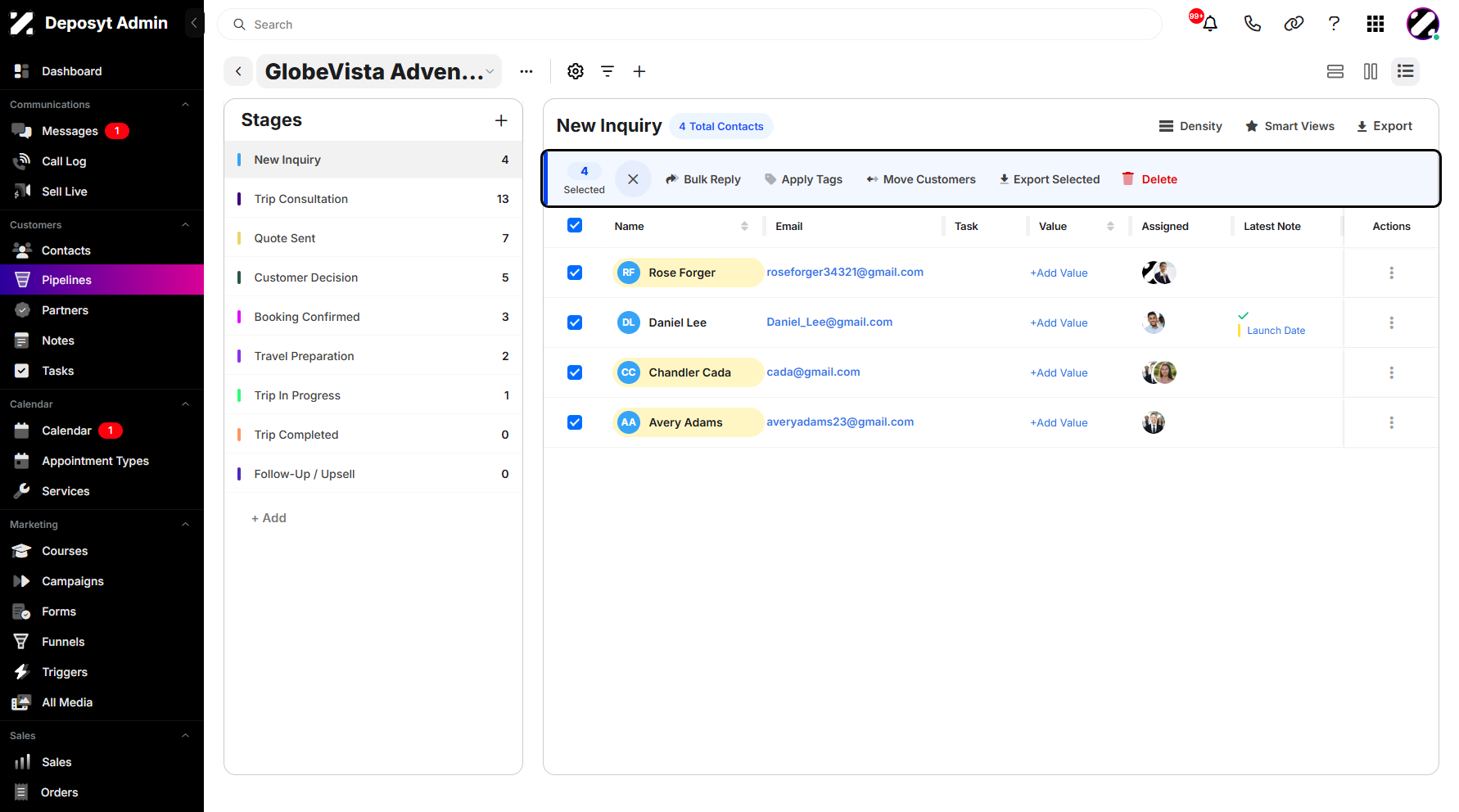Collapse the Sales sidebar section
The image size is (1459, 812).
coord(185,736)
